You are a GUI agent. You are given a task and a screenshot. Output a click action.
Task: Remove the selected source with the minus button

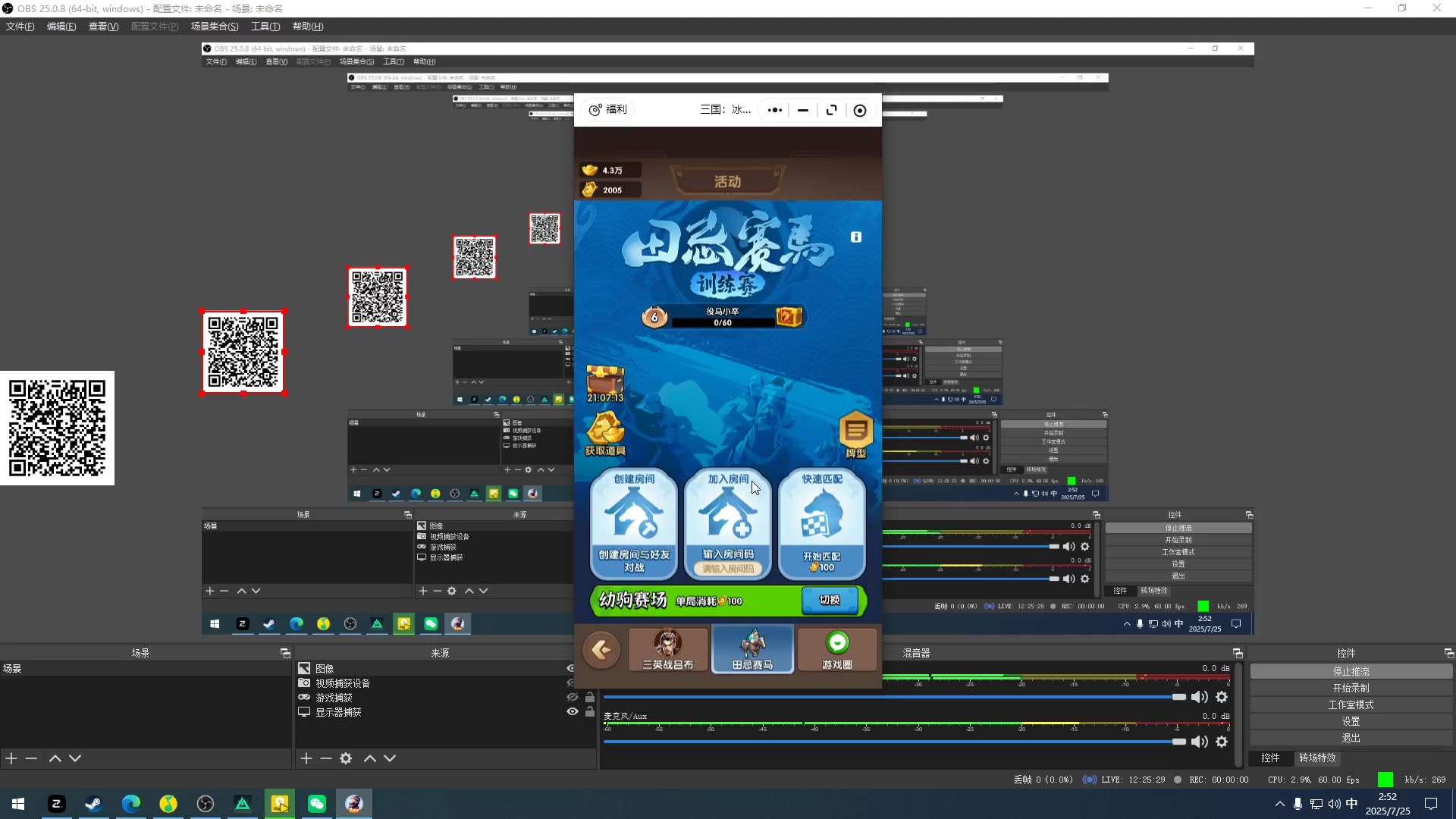coord(325,758)
